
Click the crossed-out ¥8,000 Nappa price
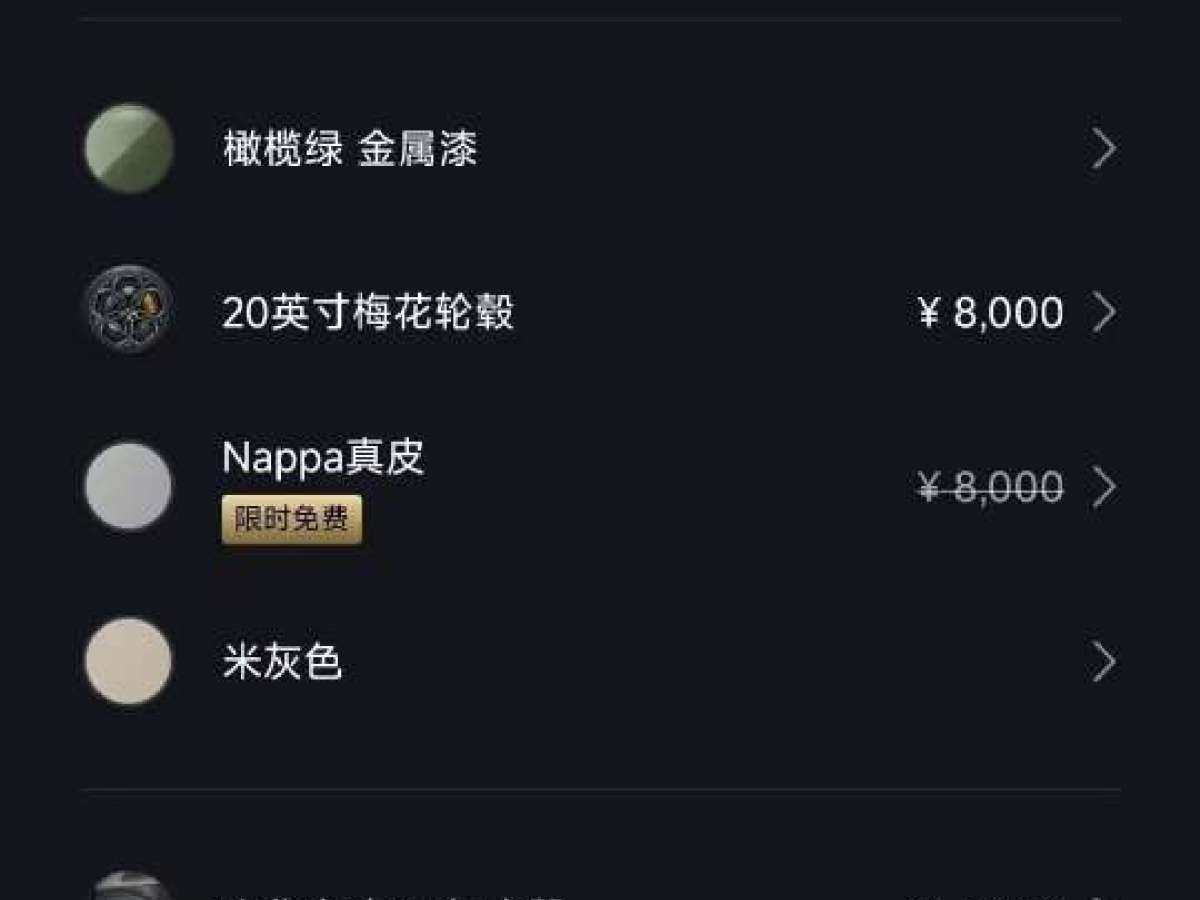pyautogui.click(x=990, y=488)
